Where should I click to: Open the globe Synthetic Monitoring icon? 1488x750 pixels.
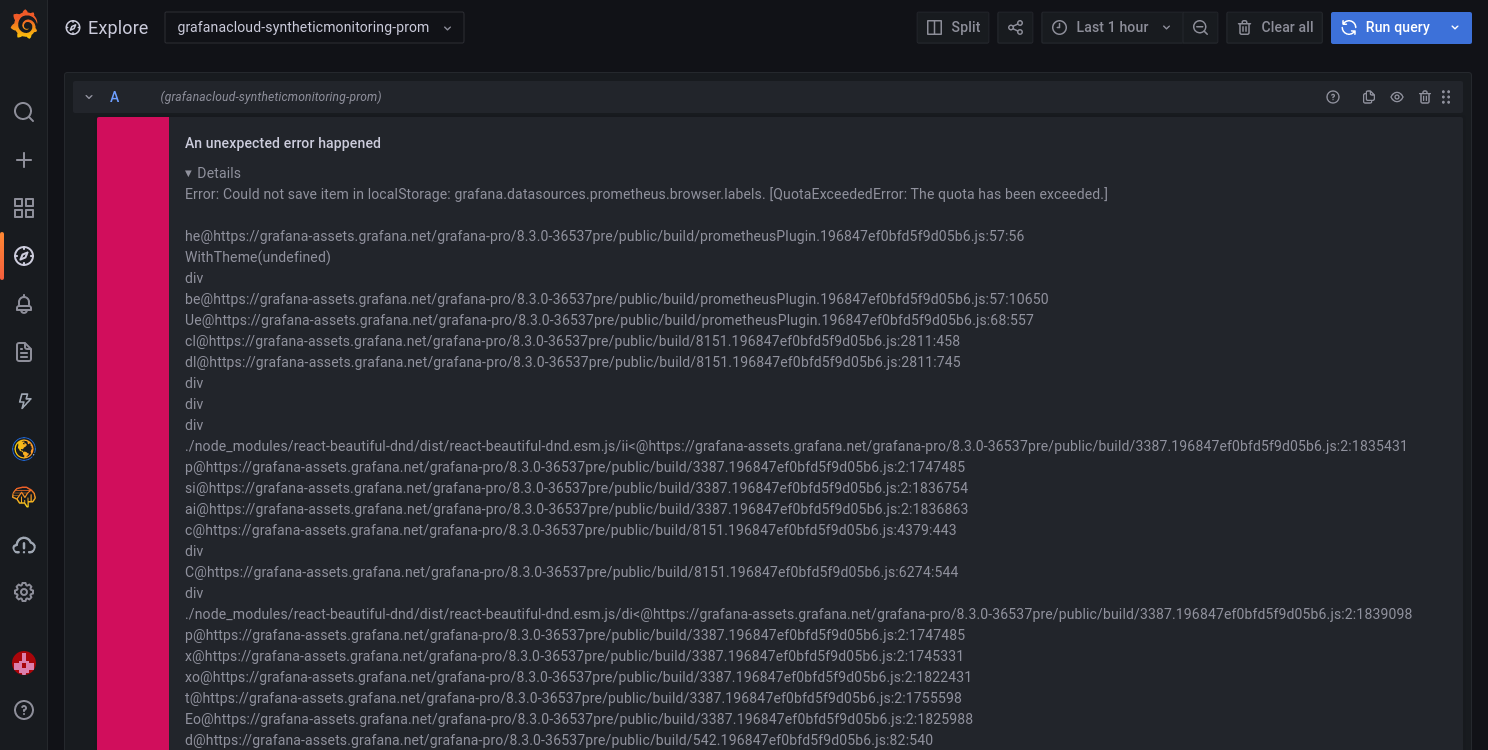tap(24, 449)
